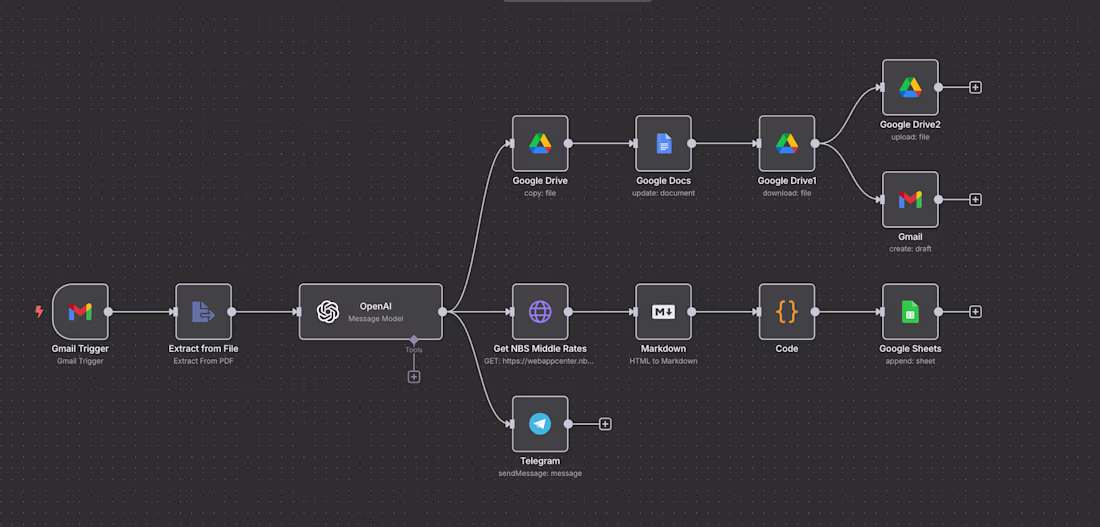The width and height of the screenshot is (1100, 527).
Task: Select the Telegram sendMessage node
Action: pos(540,424)
